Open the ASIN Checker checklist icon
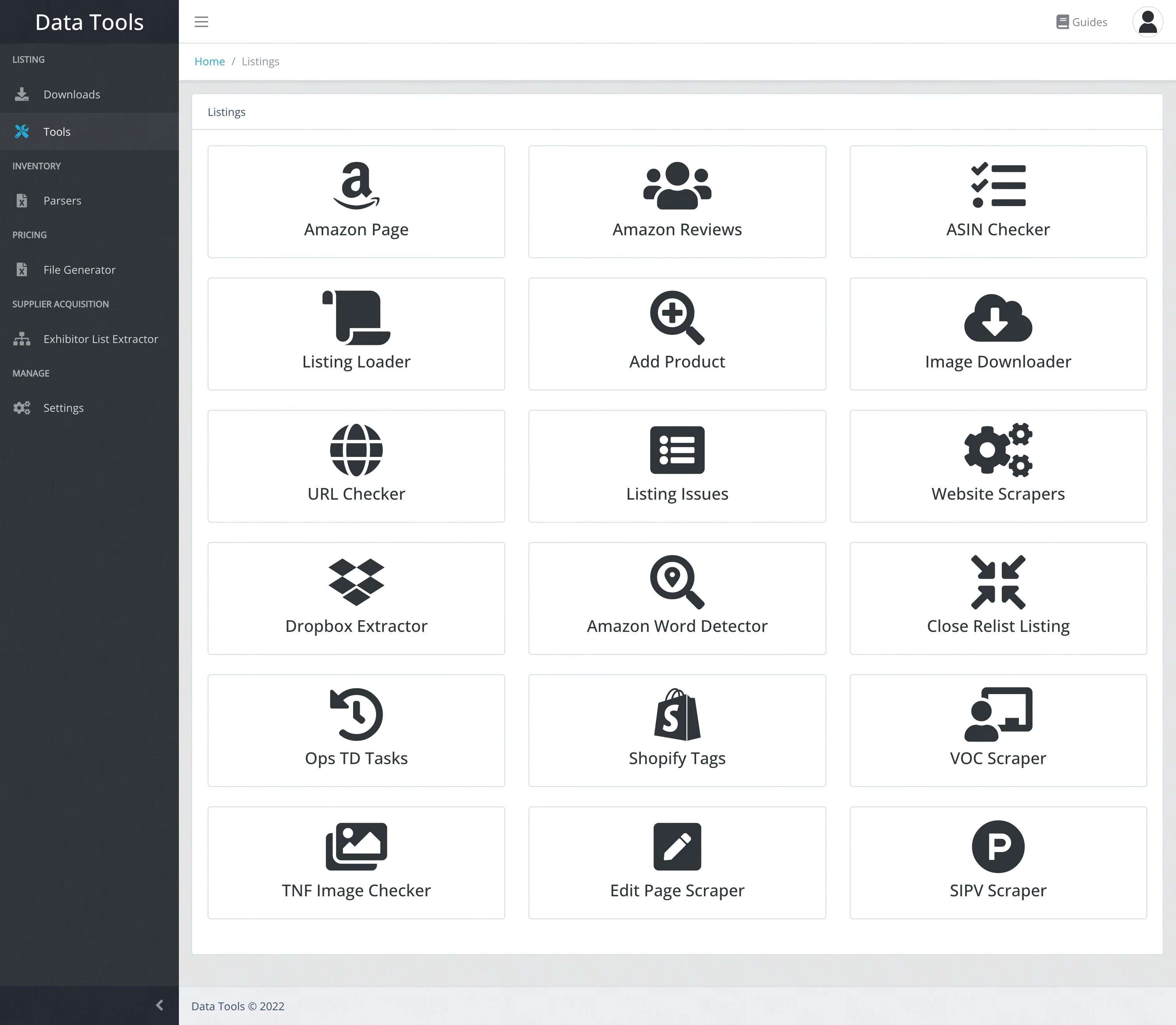This screenshot has width=1176, height=1025. 998,185
